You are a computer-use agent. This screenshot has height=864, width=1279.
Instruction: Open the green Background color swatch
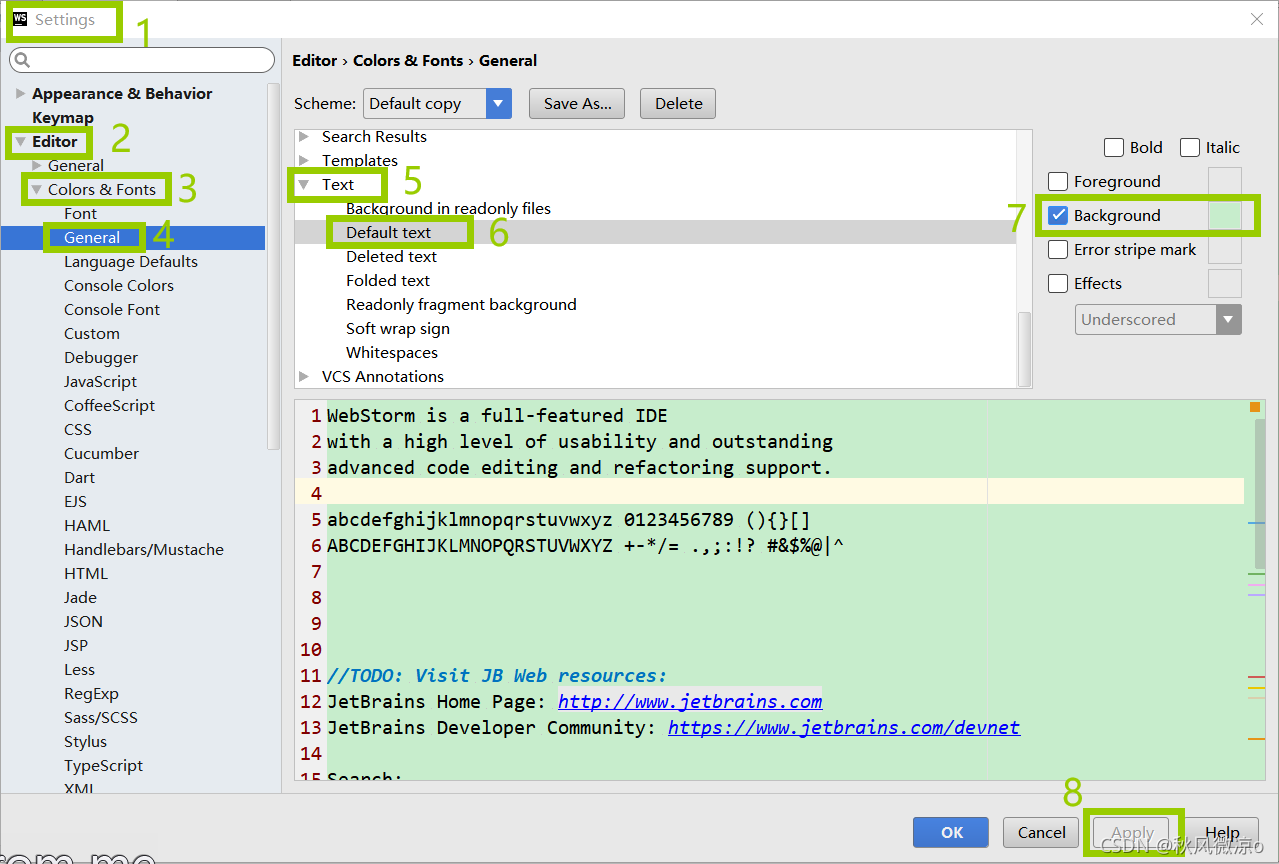1225,216
